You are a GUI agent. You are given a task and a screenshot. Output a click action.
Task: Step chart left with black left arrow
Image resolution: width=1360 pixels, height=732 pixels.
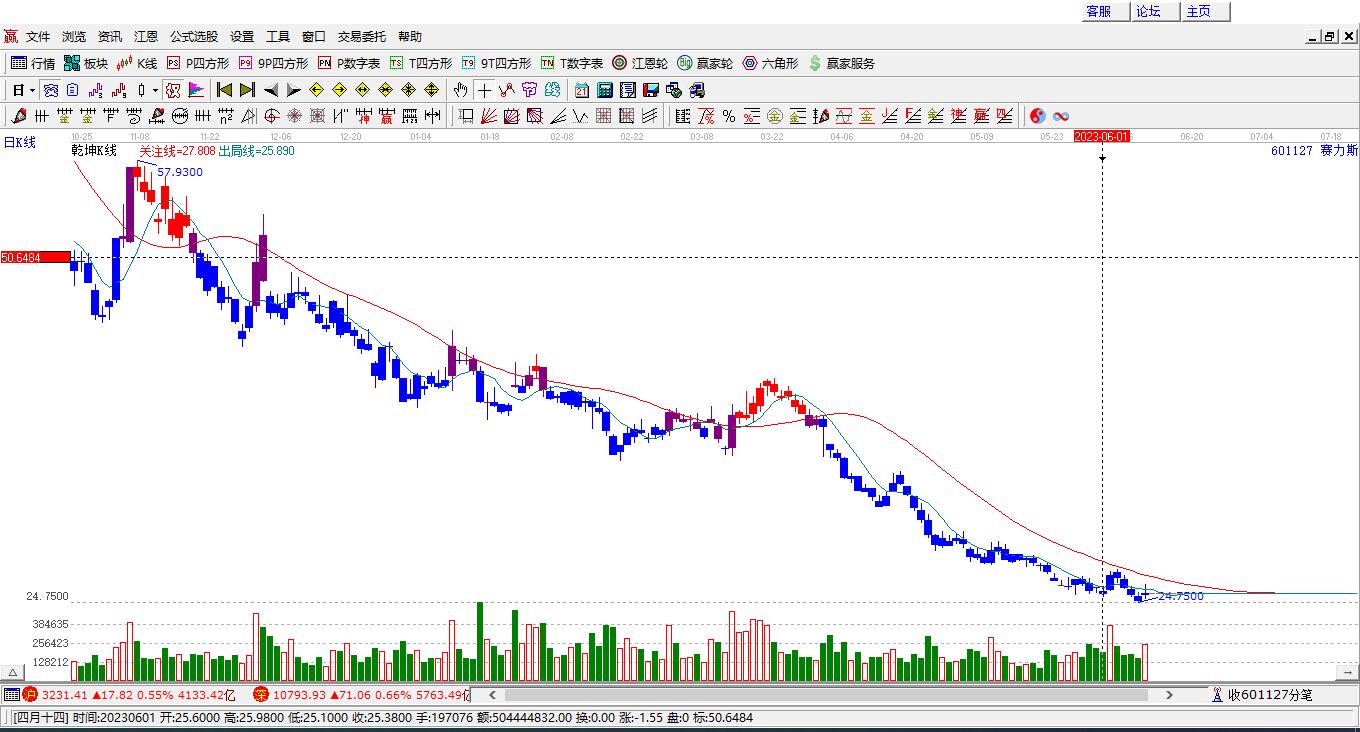coord(271,90)
